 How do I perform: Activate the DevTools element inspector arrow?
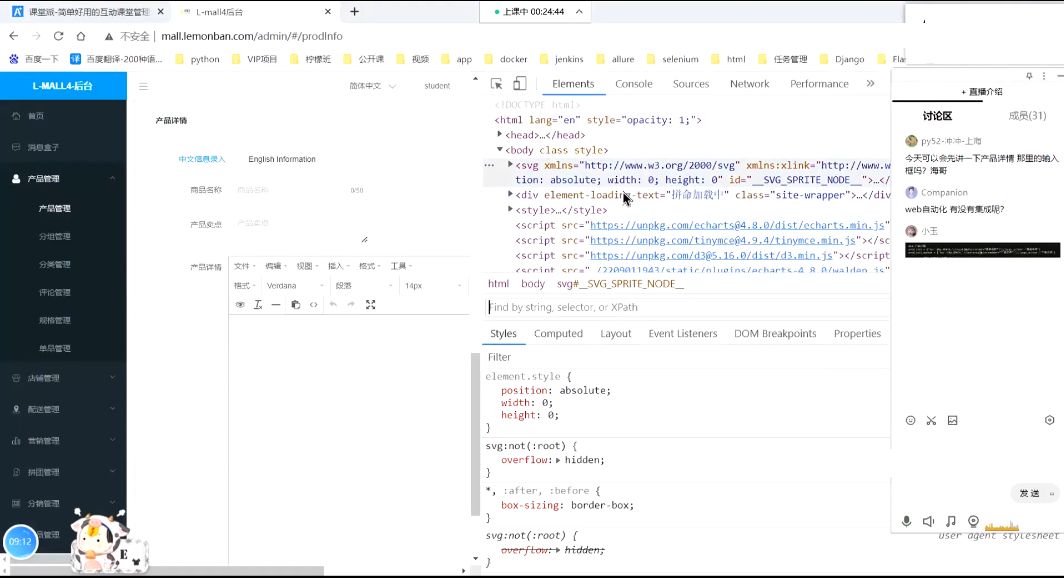coord(497,83)
